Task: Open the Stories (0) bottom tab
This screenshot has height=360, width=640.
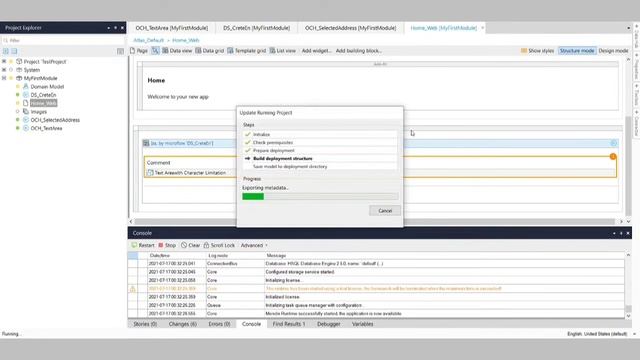Action: point(145,324)
